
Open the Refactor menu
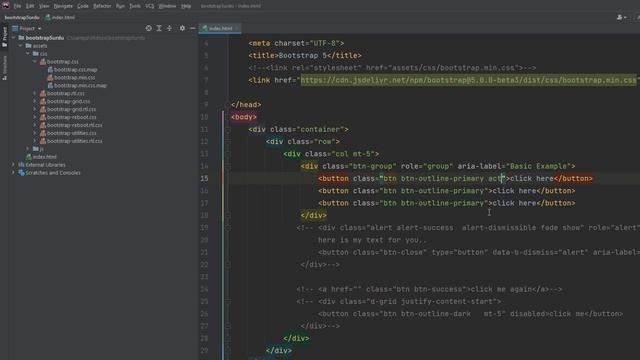(102, 6)
